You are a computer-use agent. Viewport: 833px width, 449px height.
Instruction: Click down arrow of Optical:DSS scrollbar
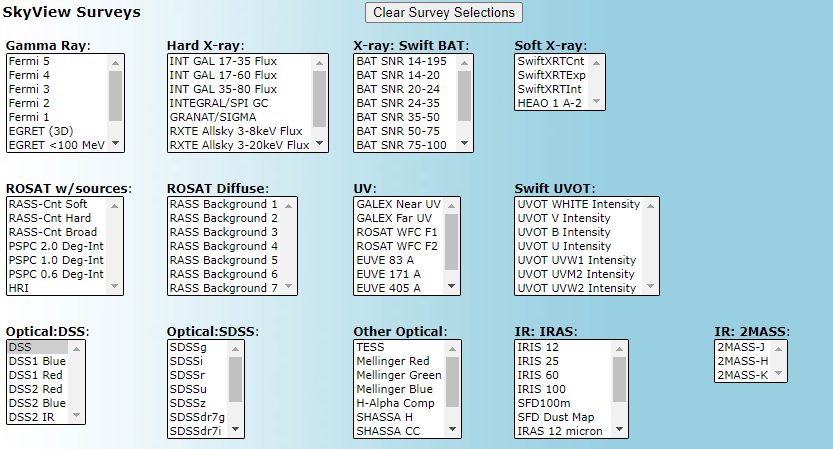[x=76, y=416]
